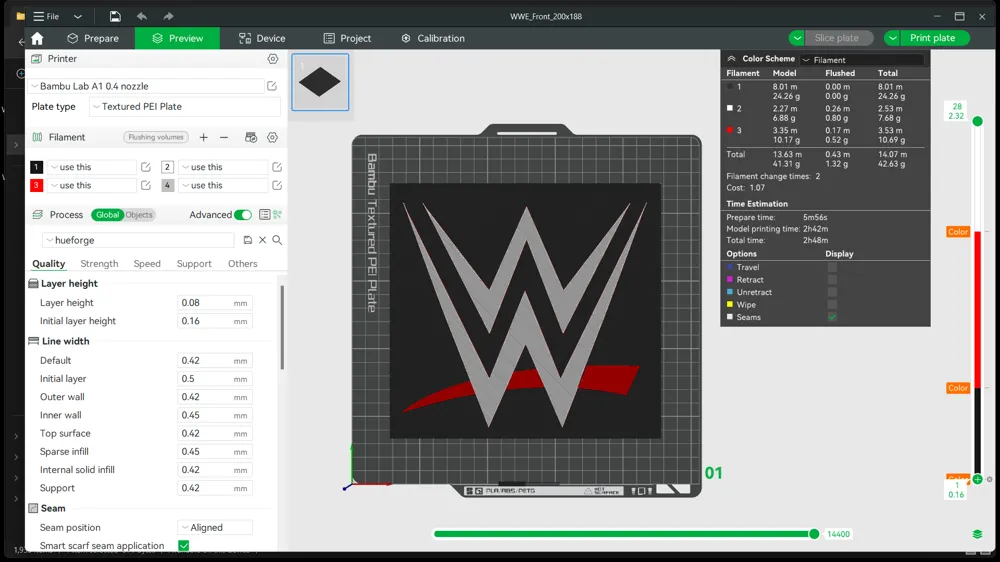Open filament 1 'use this' dropdown
This screenshot has width=1000, height=562.
tap(92, 167)
